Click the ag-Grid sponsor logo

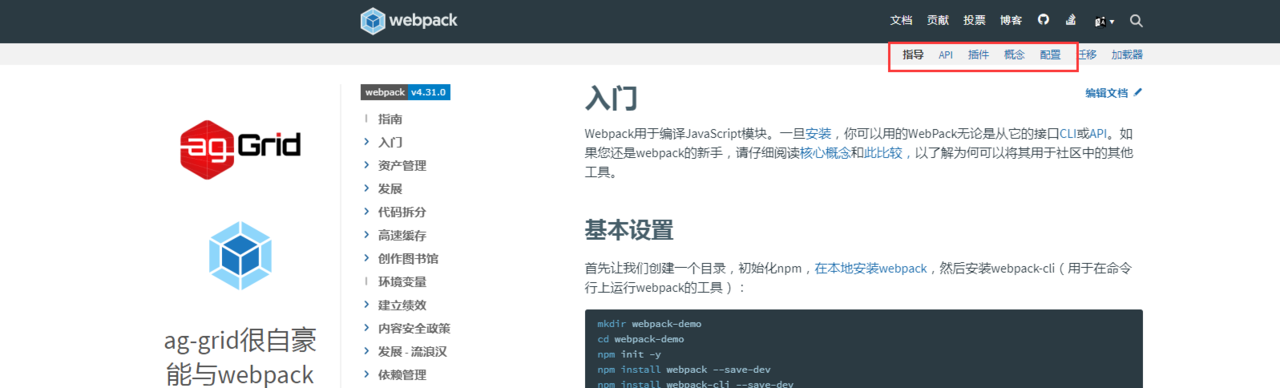coord(240,149)
